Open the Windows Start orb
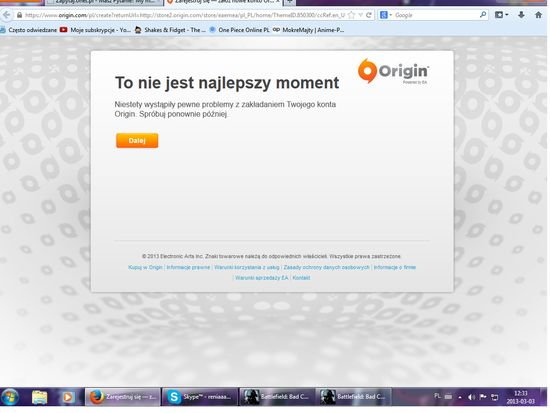The width and height of the screenshot is (550, 413). pyautogui.click(x=10, y=397)
